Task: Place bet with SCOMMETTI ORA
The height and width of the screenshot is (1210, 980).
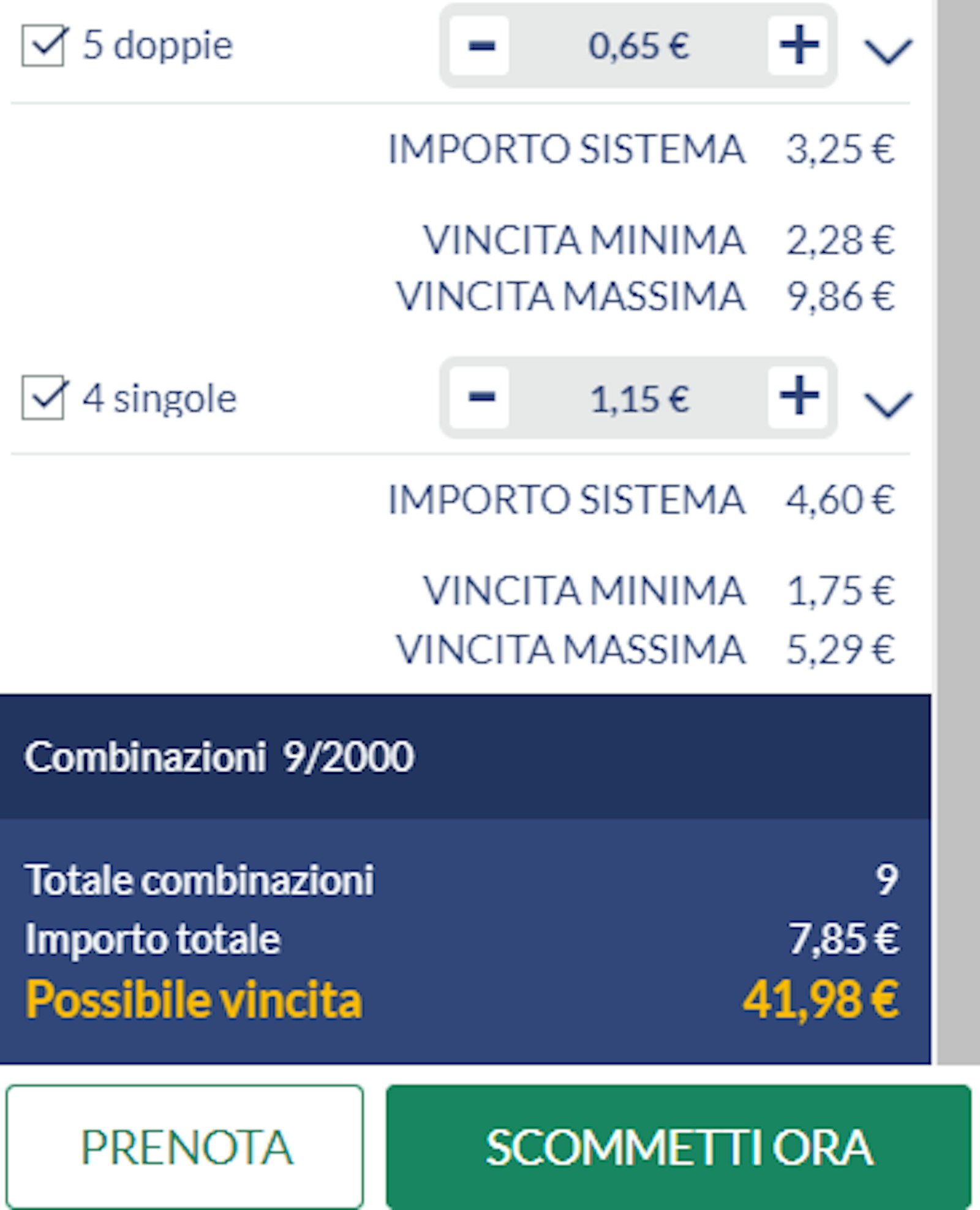Action: [x=679, y=1148]
